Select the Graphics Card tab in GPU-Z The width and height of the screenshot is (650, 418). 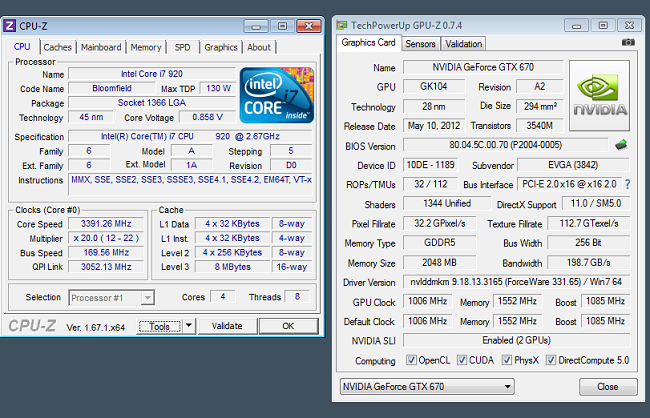(x=369, y=43)
